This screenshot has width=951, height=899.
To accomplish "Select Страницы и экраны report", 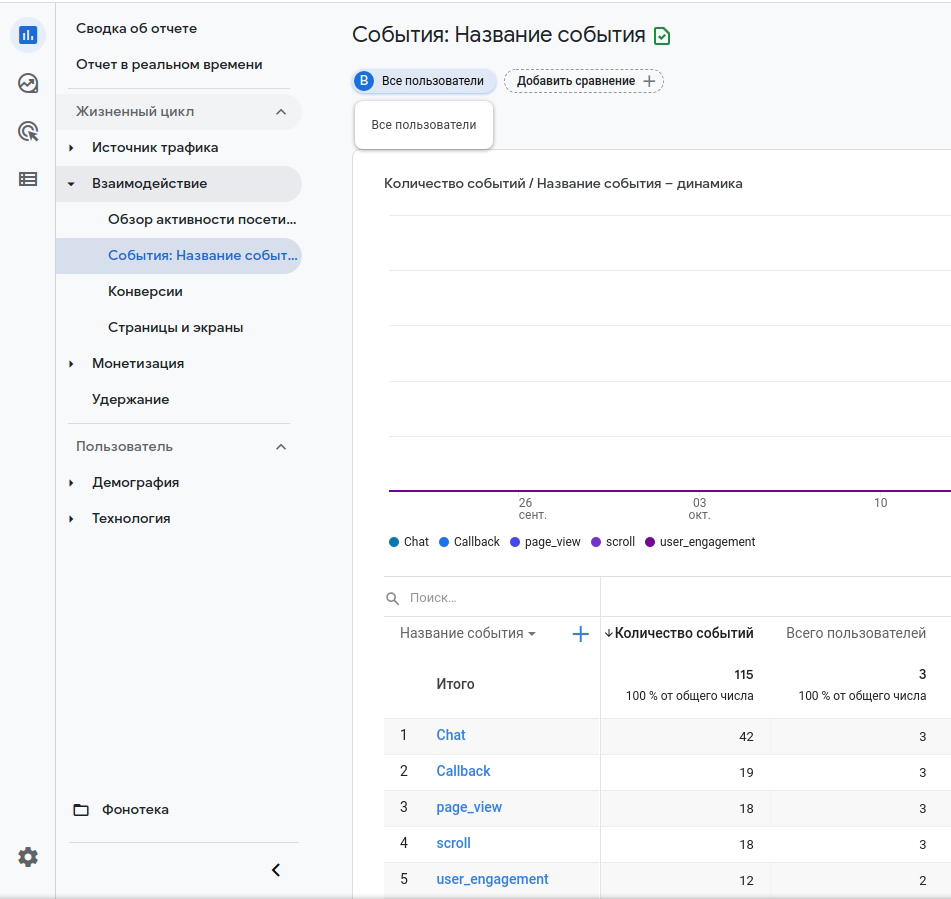I will pos(175,328).
